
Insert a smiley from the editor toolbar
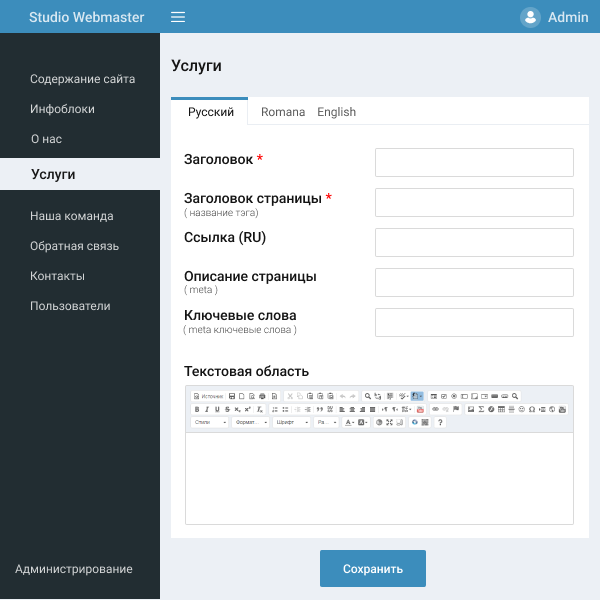522,409
